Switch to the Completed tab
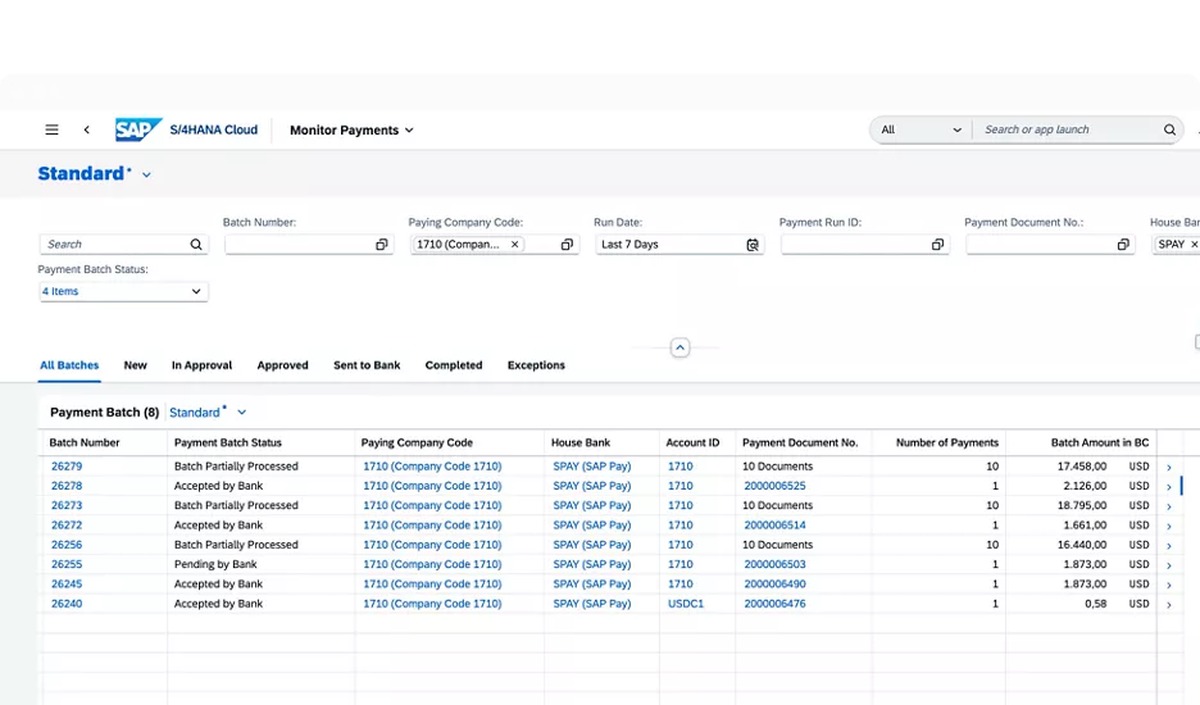 pyautogui.click(x=454, y=365)
